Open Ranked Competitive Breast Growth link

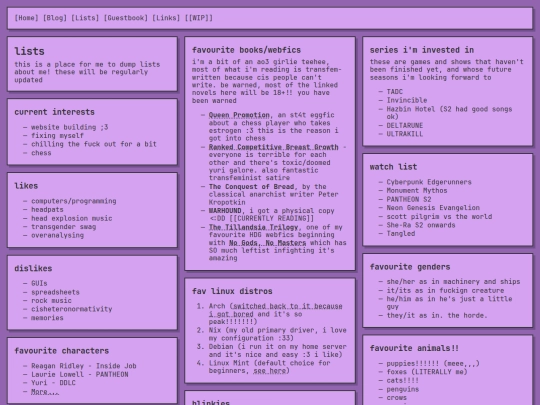pyautogui.click(x=273, y=147)
